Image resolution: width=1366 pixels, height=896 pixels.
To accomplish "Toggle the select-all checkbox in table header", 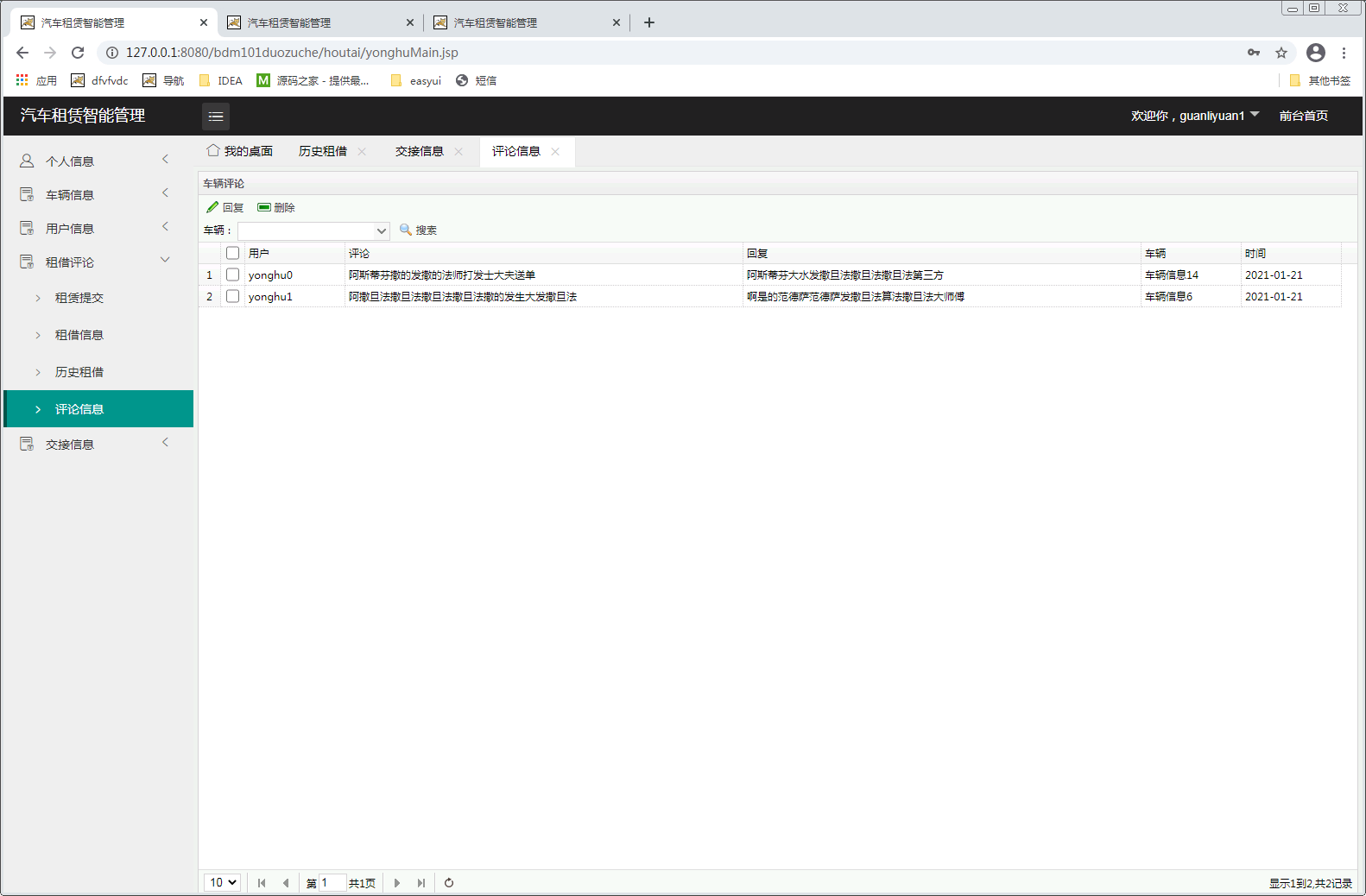I will pyautogui.click(x=232, y=253).
